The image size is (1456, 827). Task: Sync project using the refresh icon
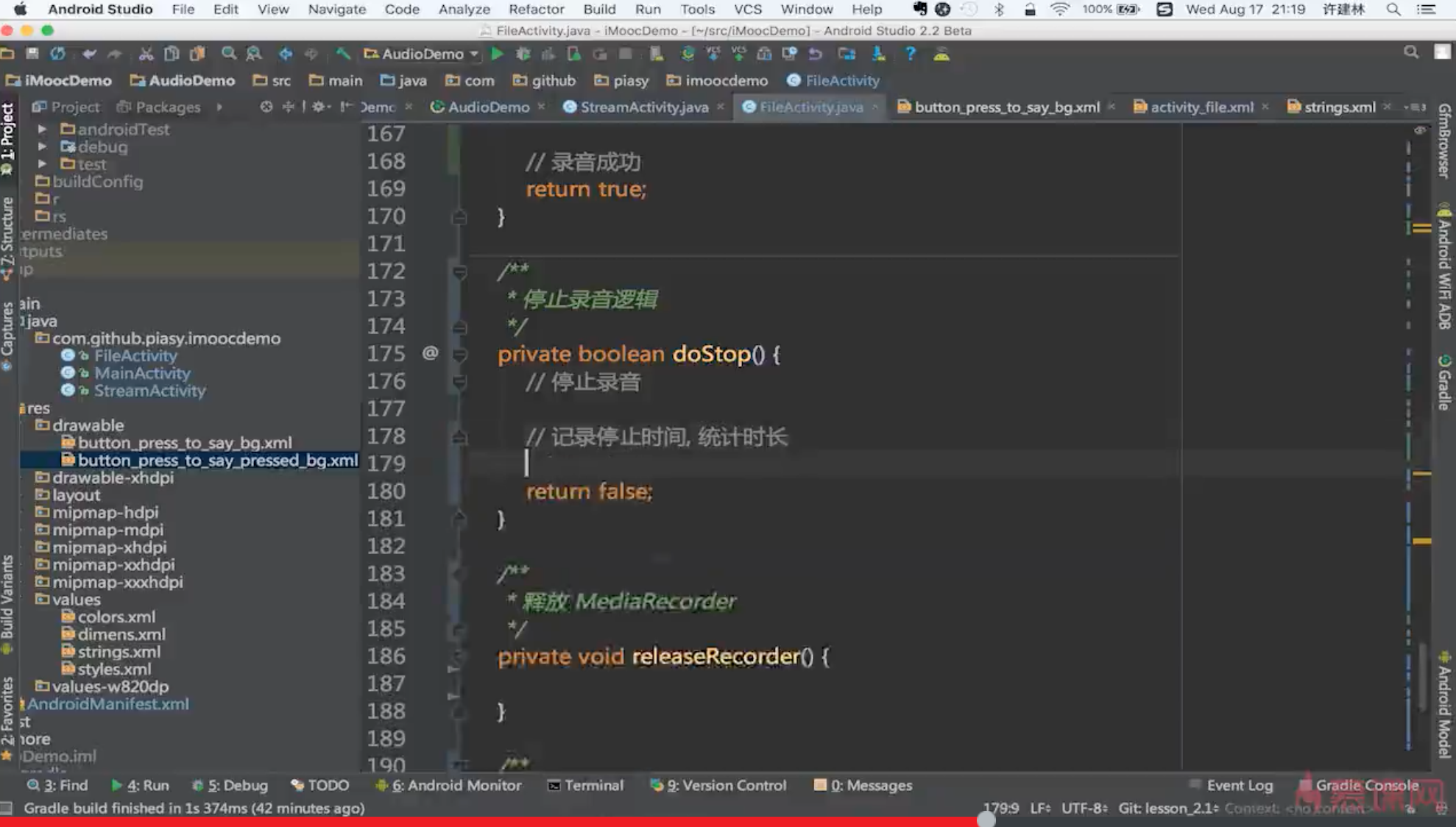[x=58, y=54]
